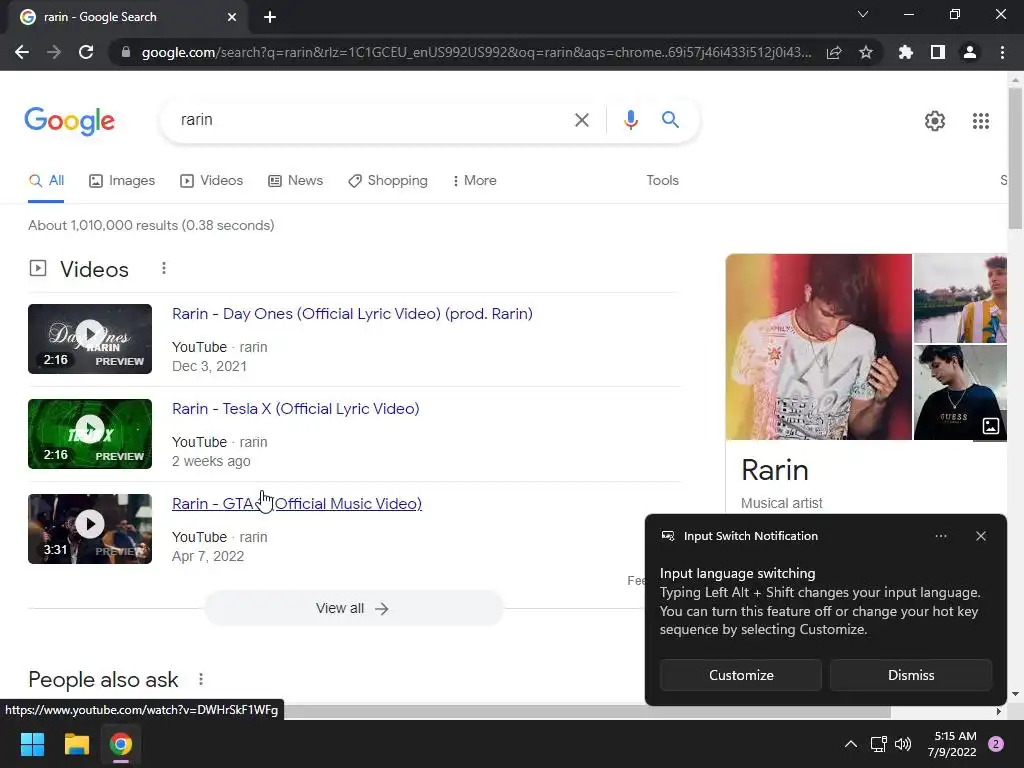The height and width of the screenshot is (768, 1024).
Task: Open a new browser tab
Action: pyautogui.click(x=270, y=17)
